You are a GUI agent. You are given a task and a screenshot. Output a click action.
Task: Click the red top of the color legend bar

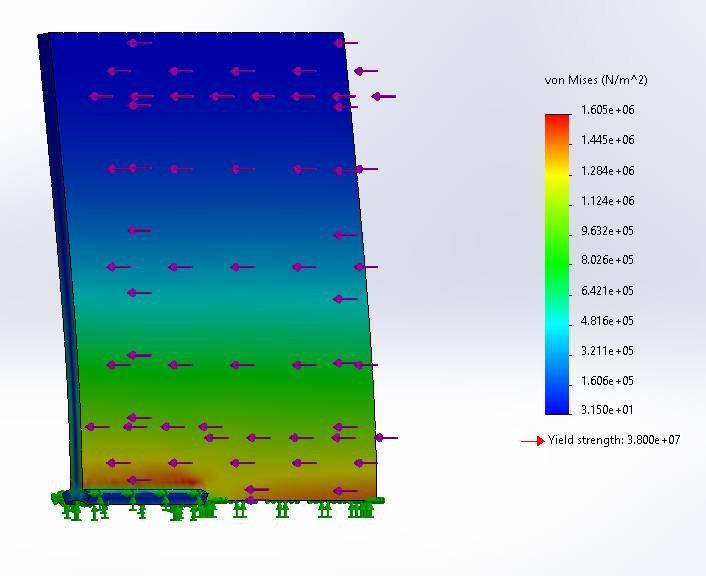pyautogui.click(x=557, y=120)
